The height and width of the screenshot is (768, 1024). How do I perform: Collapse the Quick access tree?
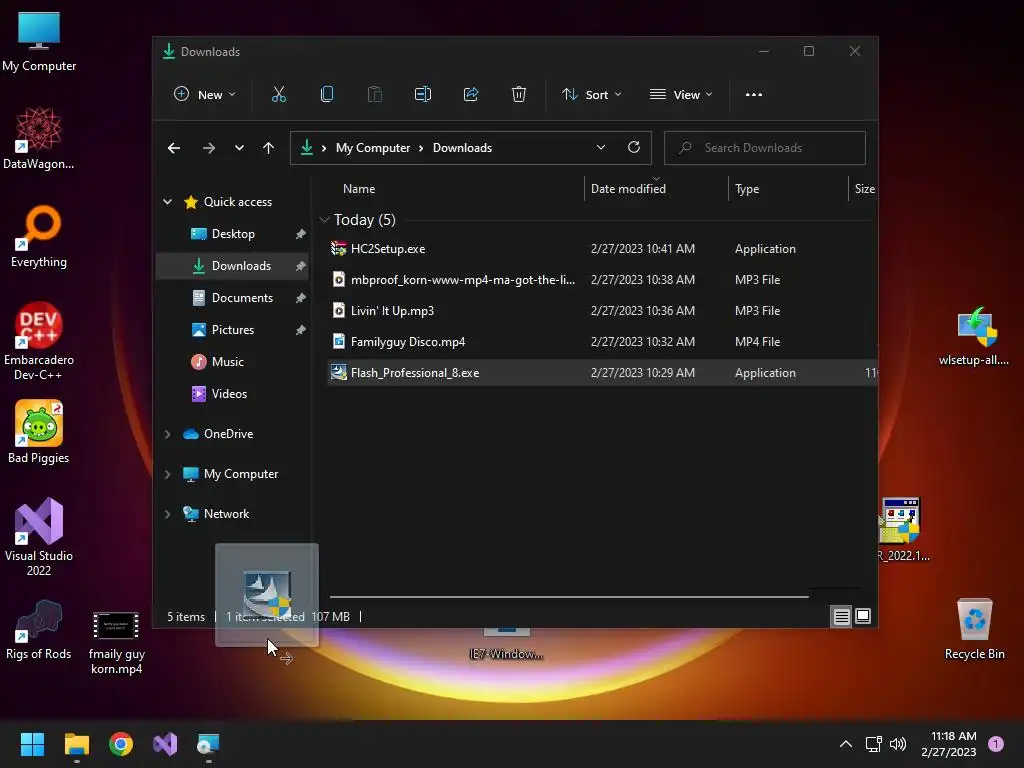coord(168,202)
